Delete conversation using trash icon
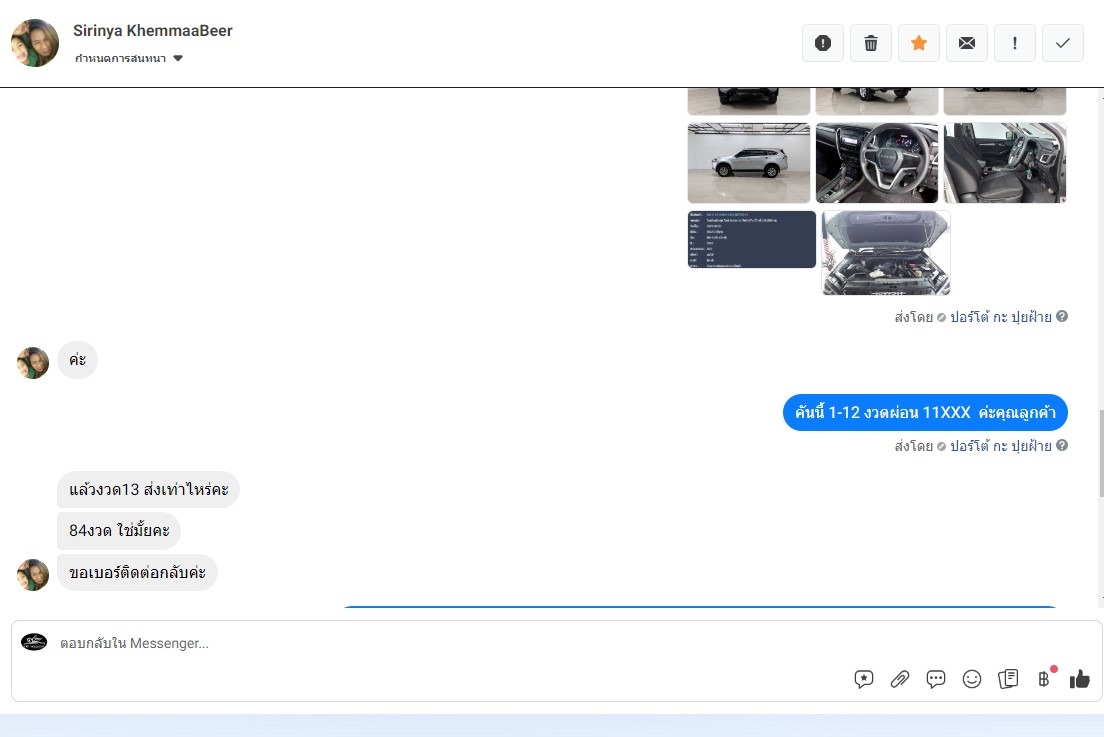 pos(870,43)
